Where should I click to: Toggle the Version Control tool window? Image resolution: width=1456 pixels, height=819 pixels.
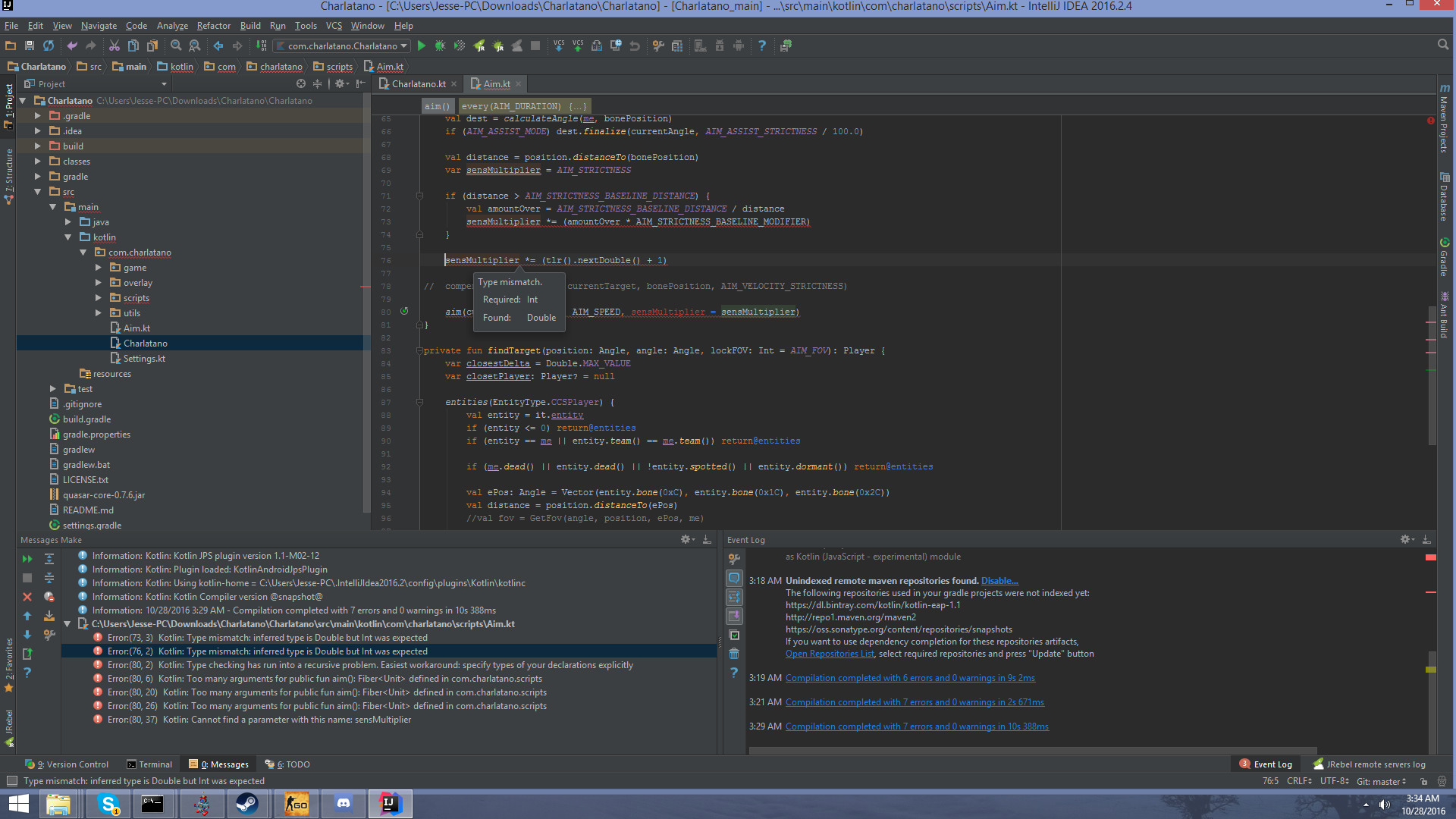[67, 764]
